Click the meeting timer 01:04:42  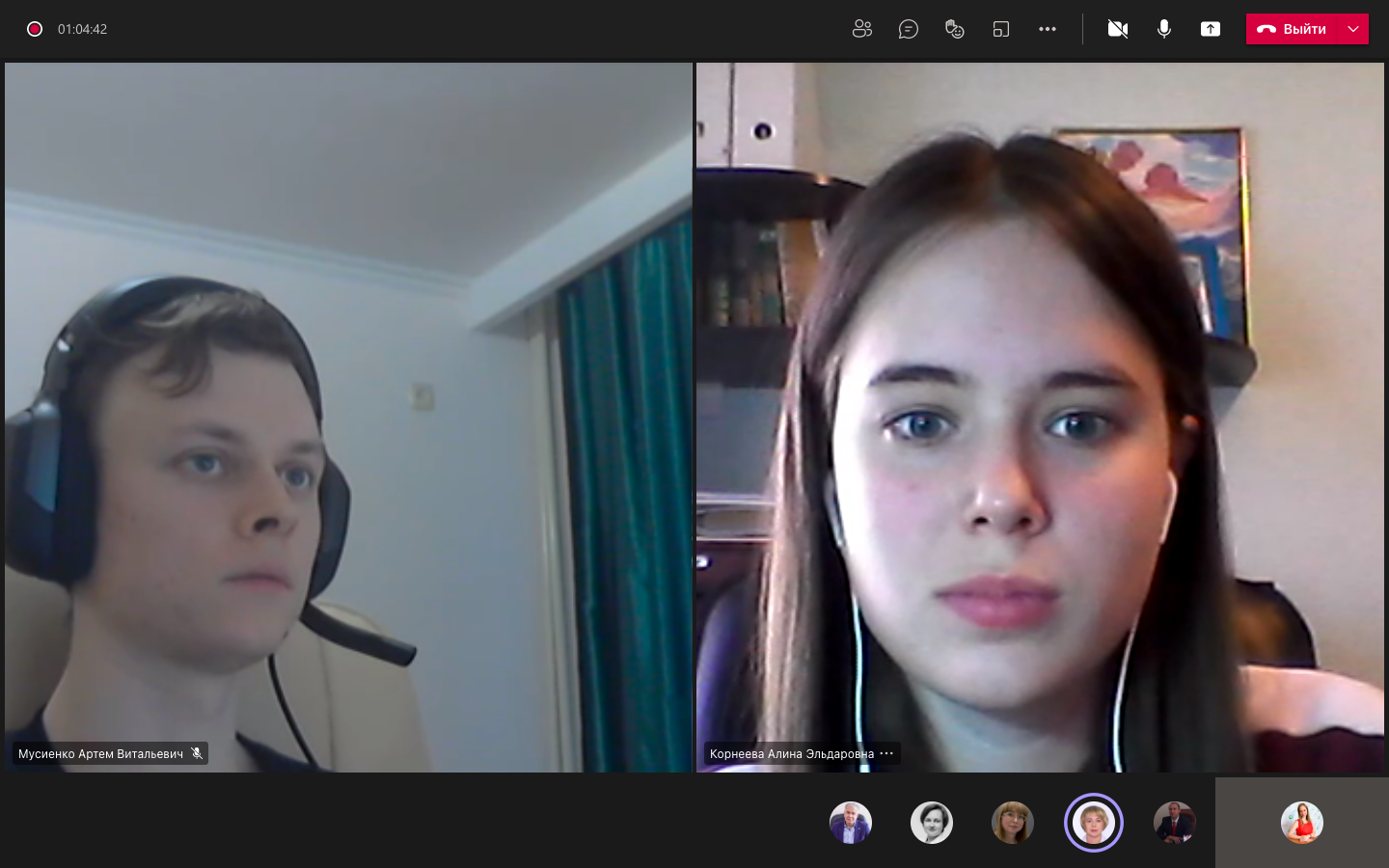[x=82, y=29]
